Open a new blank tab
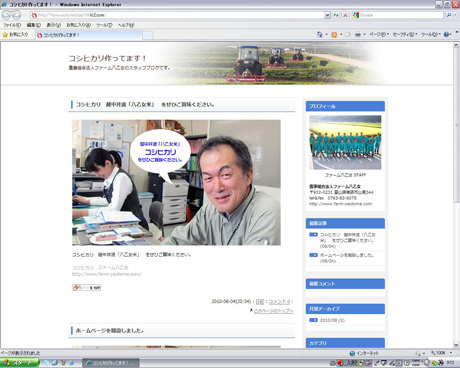Viewport: 460px width, 368px height. pyautogui.click(x=148, y=35)
